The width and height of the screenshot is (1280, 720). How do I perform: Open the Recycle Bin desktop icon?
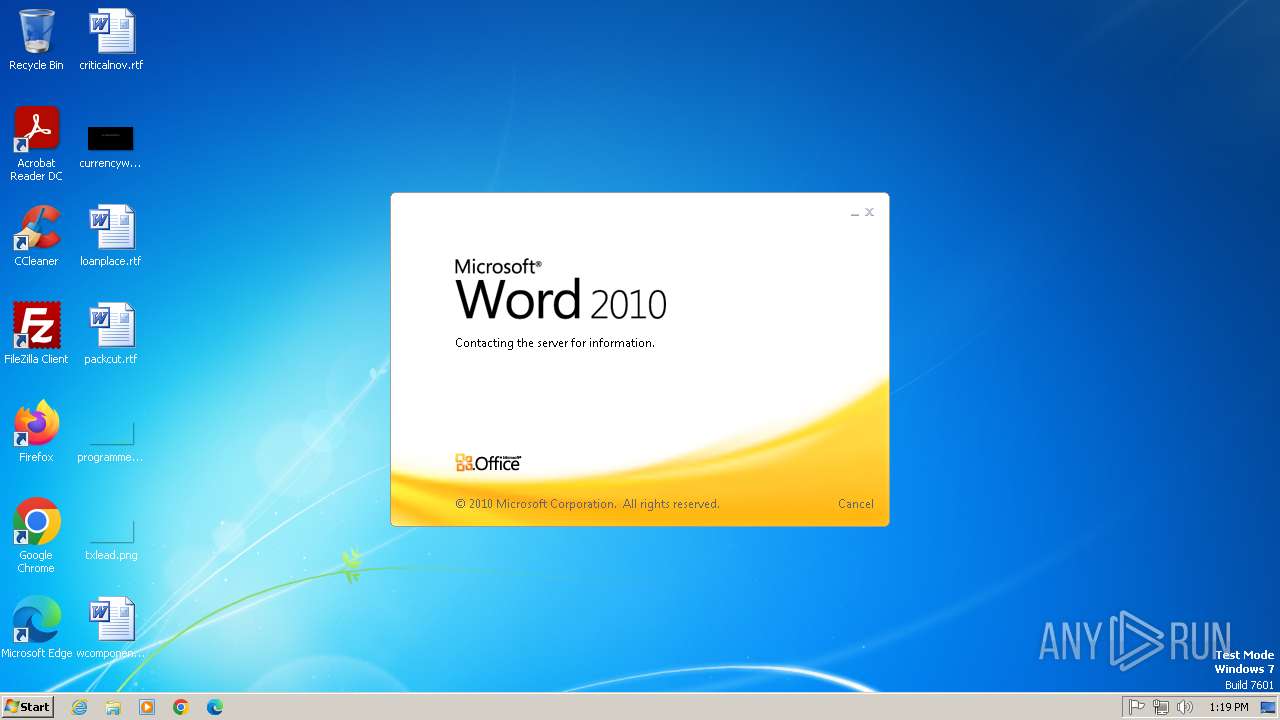coord(36,40)
